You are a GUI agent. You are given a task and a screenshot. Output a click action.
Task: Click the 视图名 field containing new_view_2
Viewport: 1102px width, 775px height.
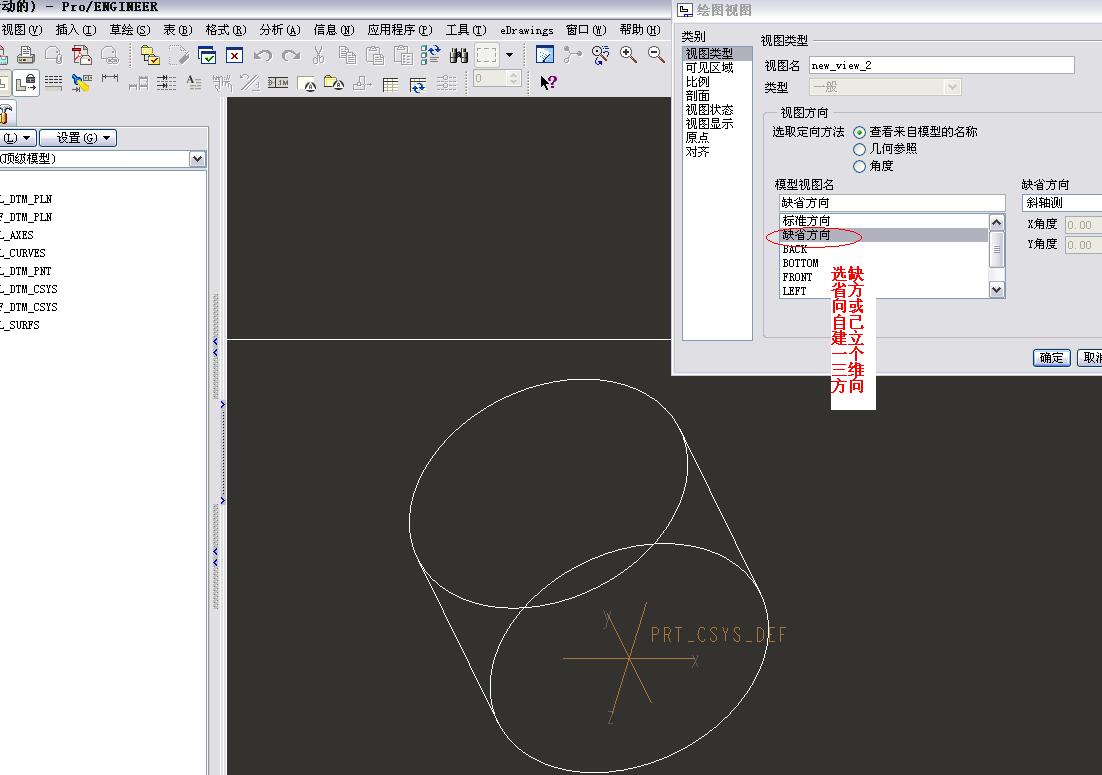(x=942, y=65)
